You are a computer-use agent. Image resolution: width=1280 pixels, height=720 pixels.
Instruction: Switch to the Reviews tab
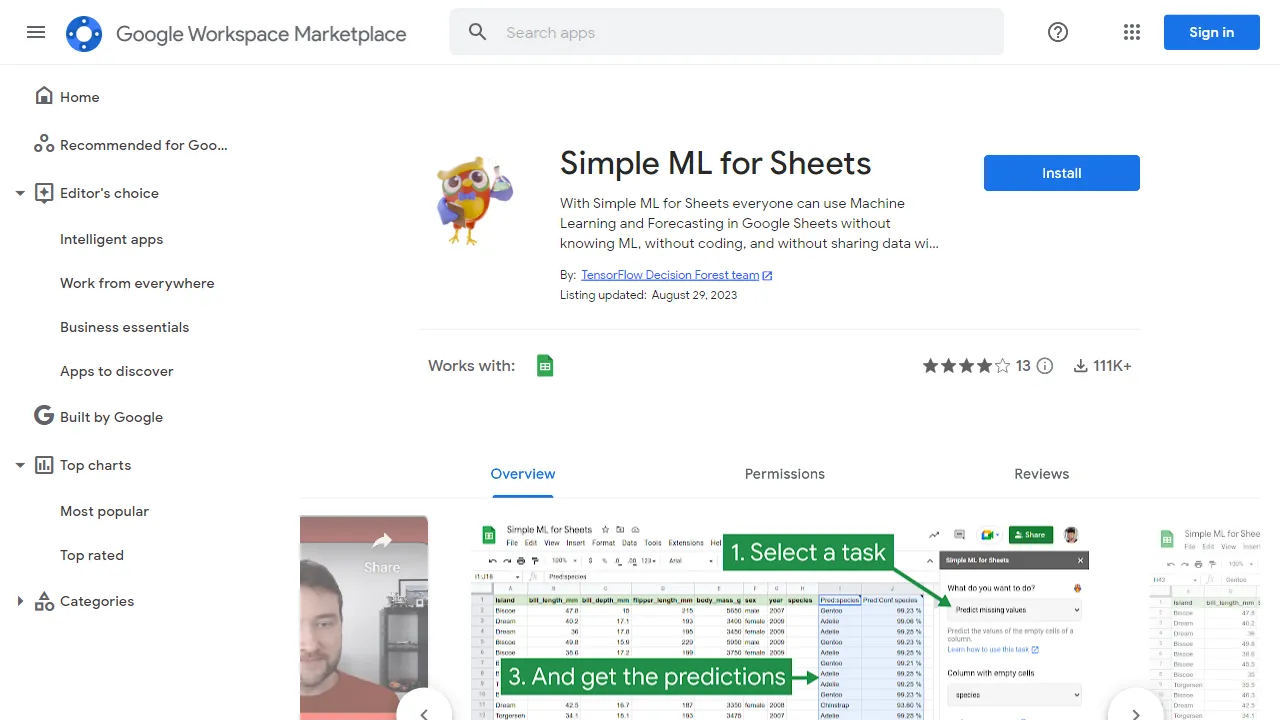point(1041,474)
